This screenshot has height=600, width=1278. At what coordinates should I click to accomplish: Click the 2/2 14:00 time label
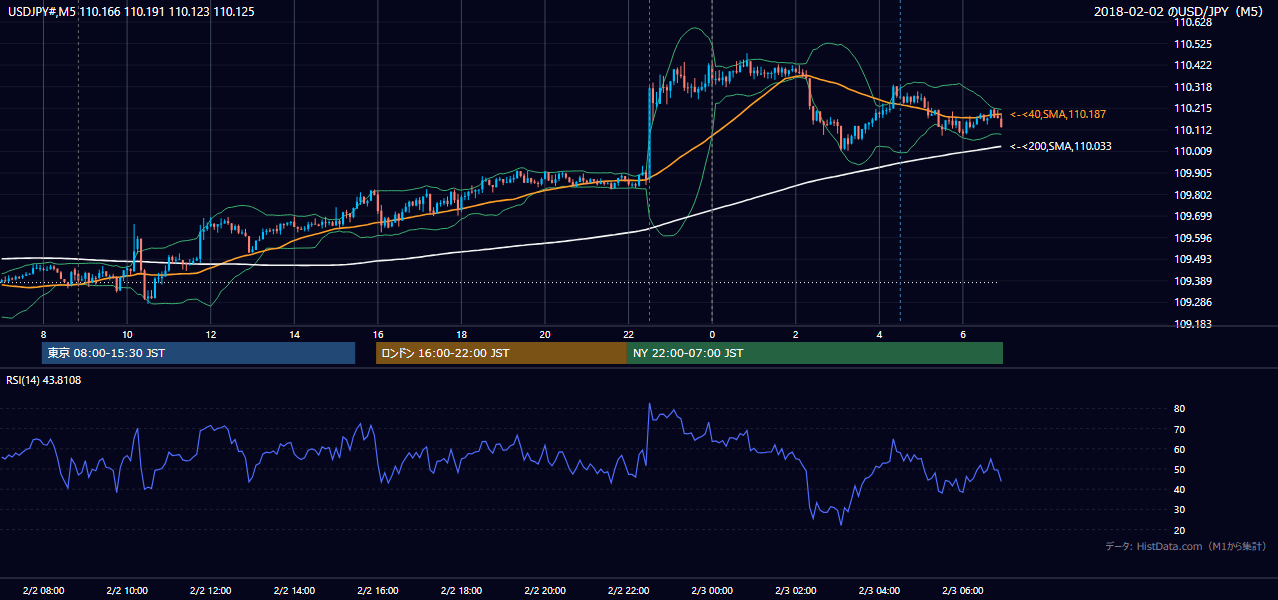click(294, 591)
